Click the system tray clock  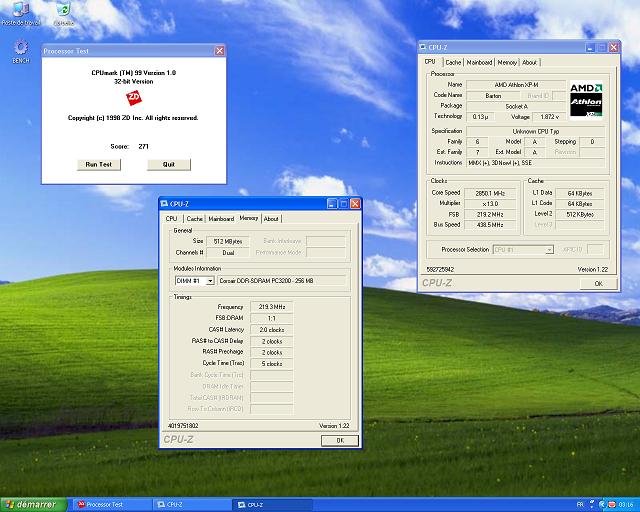click(x=627, y=505)
